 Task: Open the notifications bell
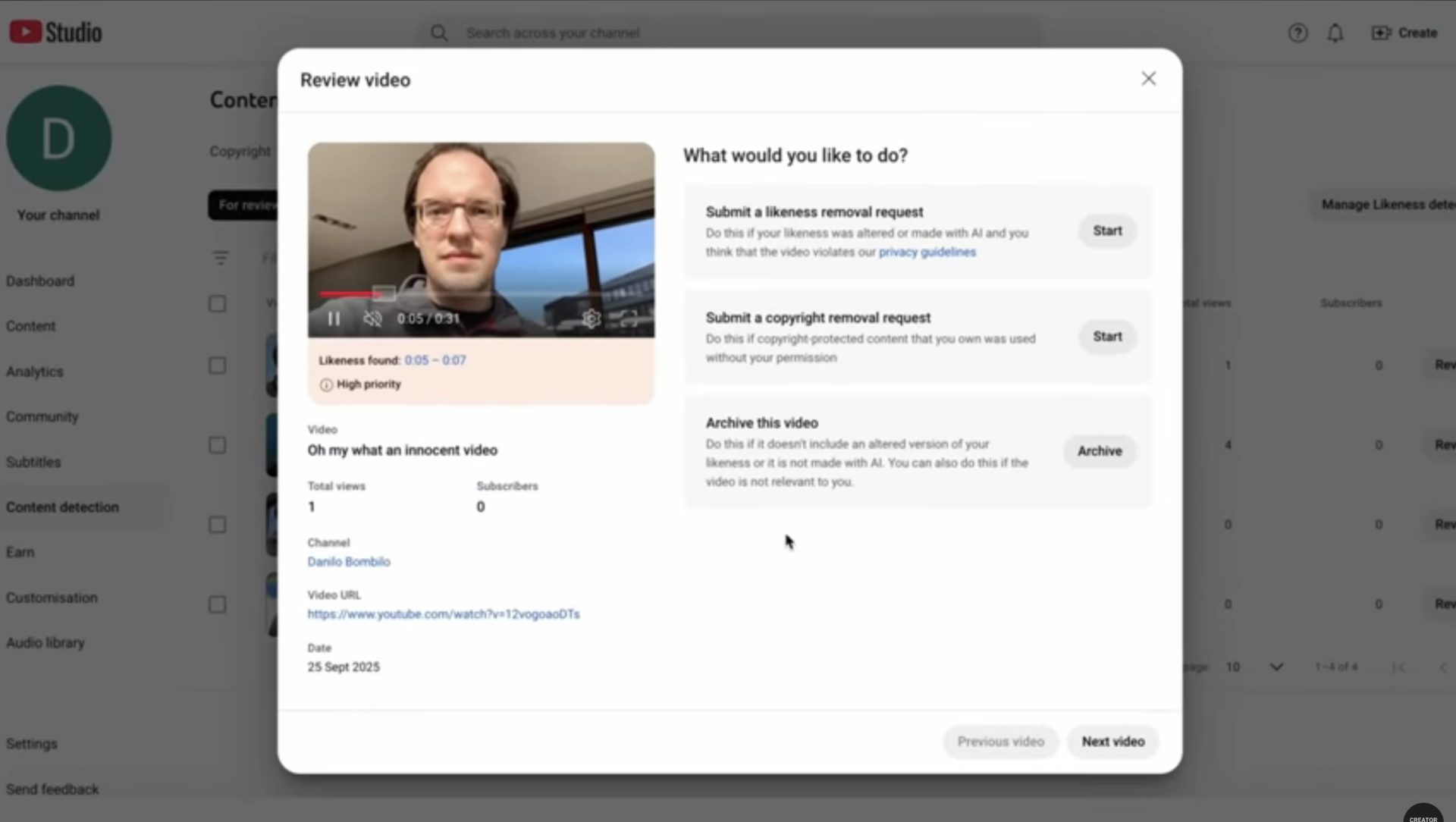coord(1335,33)
